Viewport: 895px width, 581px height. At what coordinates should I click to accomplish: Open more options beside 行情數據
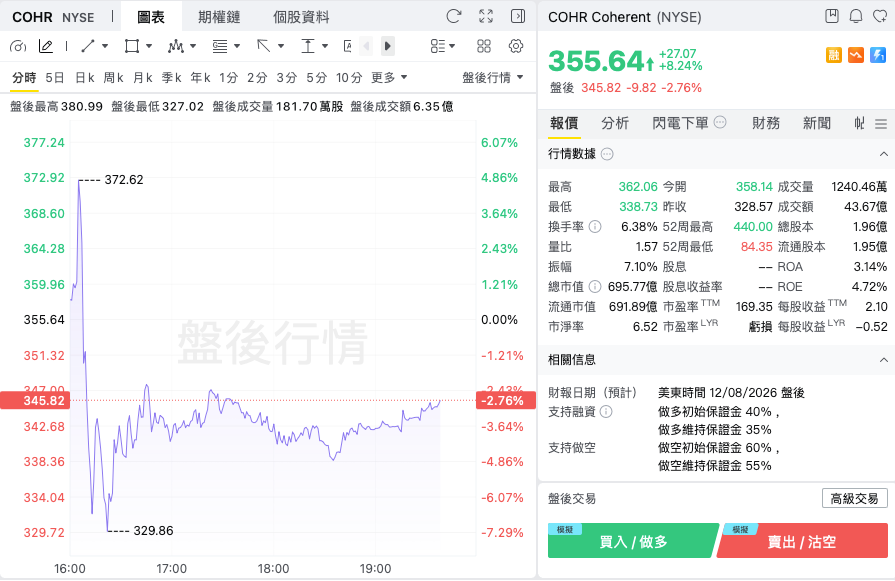point(607,154)
